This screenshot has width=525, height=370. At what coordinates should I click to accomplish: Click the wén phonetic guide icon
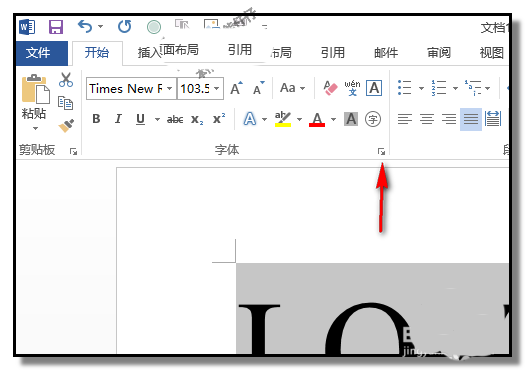352,88
